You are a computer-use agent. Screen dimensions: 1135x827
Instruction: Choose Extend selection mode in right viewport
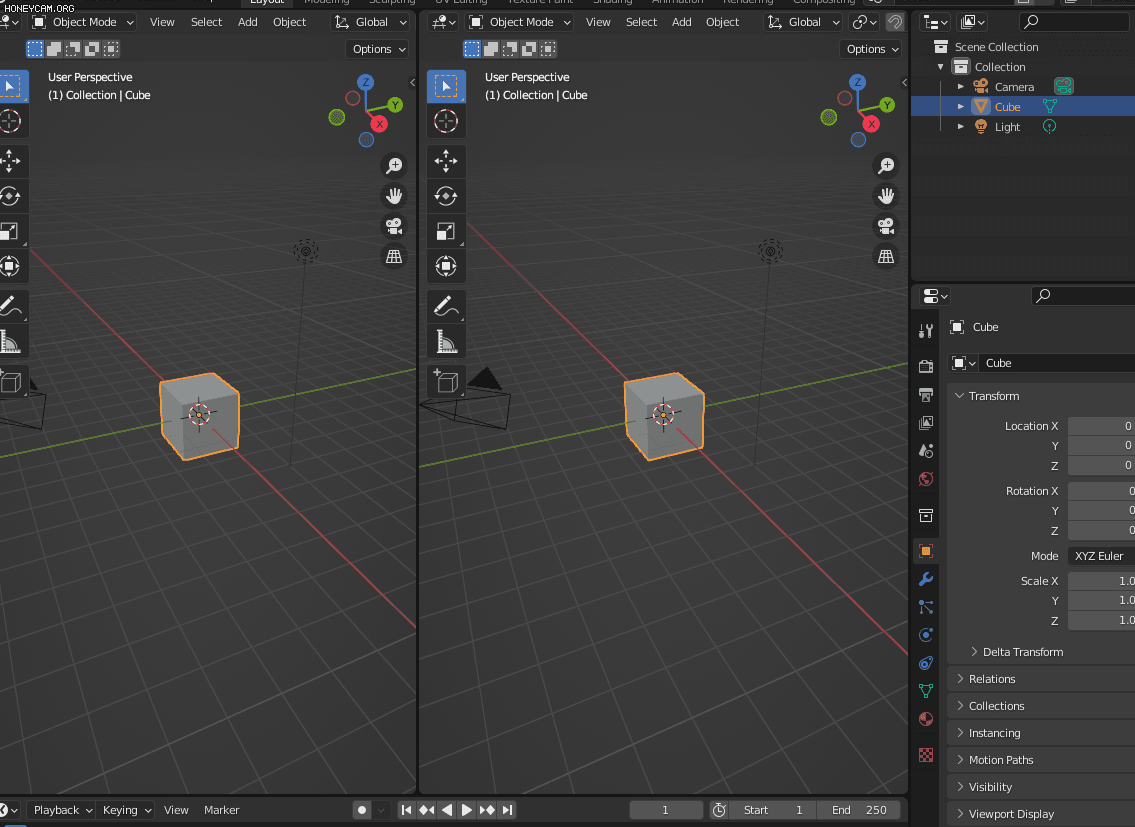491,49
